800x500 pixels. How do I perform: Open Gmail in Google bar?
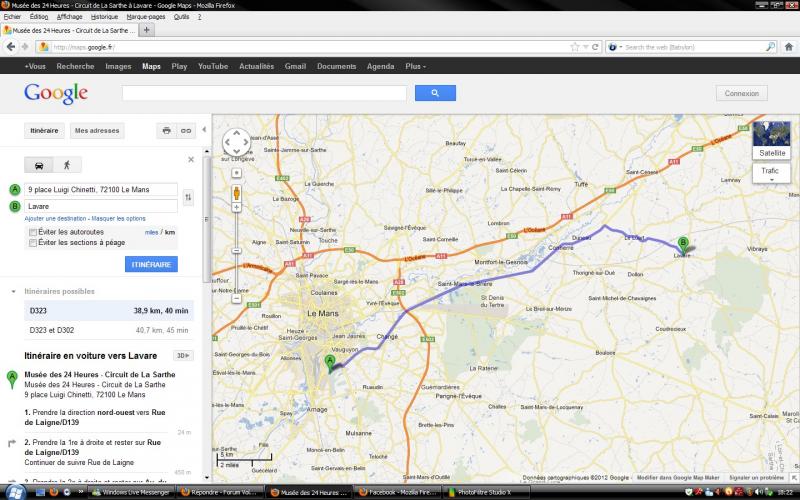[x=295, y=66]
